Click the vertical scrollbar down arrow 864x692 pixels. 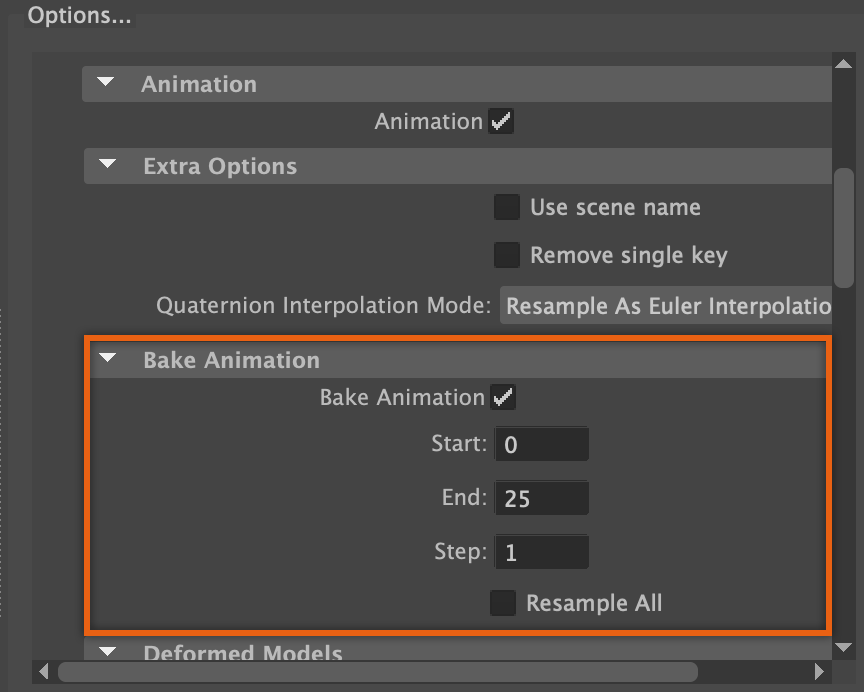[x=843, y=647]
